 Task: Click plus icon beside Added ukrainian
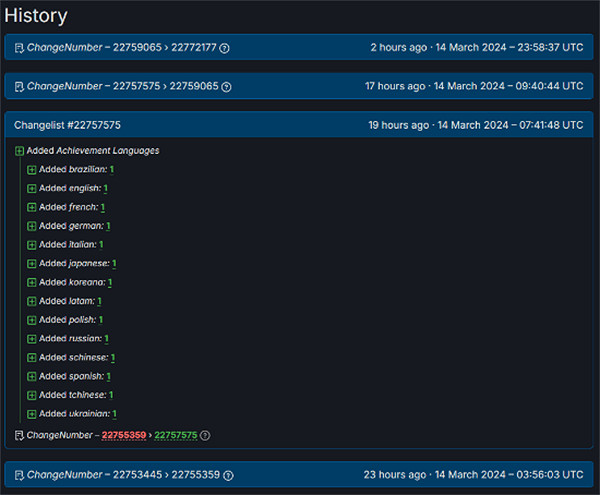[x=32, y=414]
